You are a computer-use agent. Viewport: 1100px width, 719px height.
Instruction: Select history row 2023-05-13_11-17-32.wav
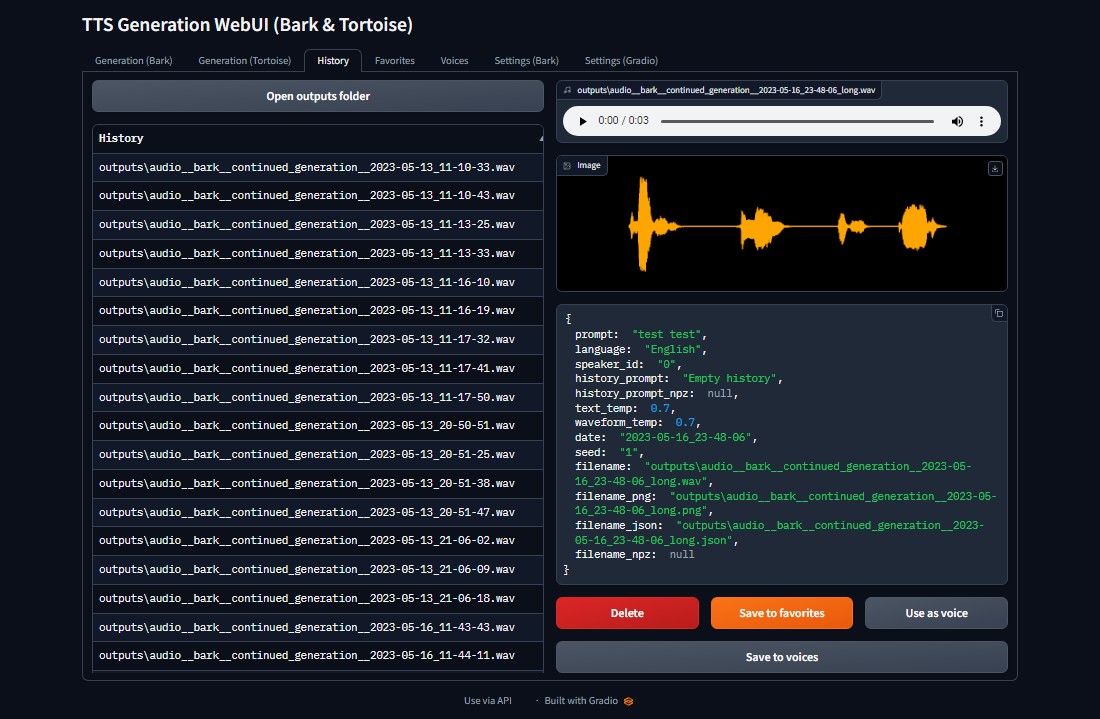point(318,340)
